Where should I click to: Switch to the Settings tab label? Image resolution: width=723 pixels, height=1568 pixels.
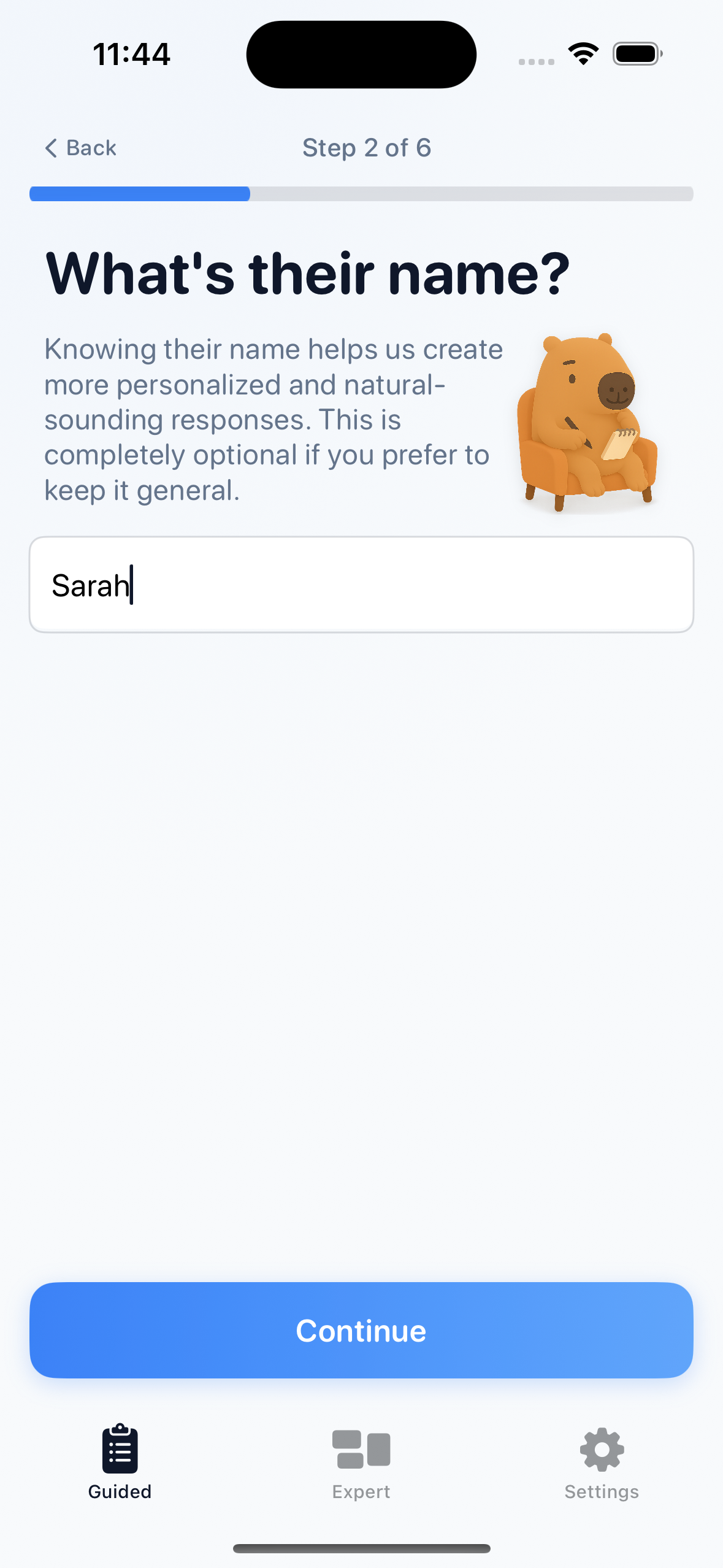[x=602, y=1492]
